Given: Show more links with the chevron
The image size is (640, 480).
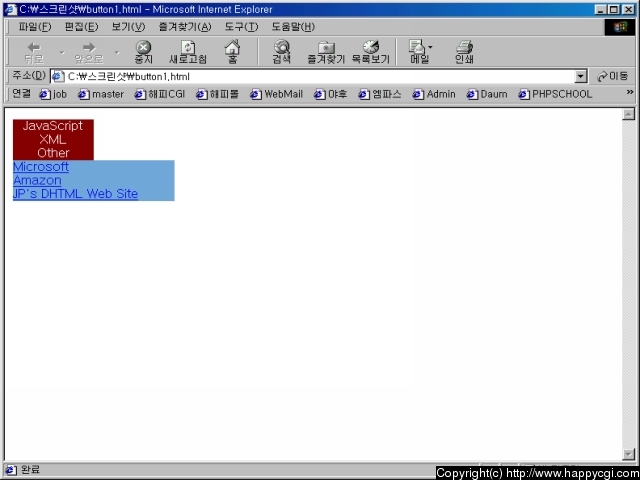Looking at the screenshot, I should 630,92.
